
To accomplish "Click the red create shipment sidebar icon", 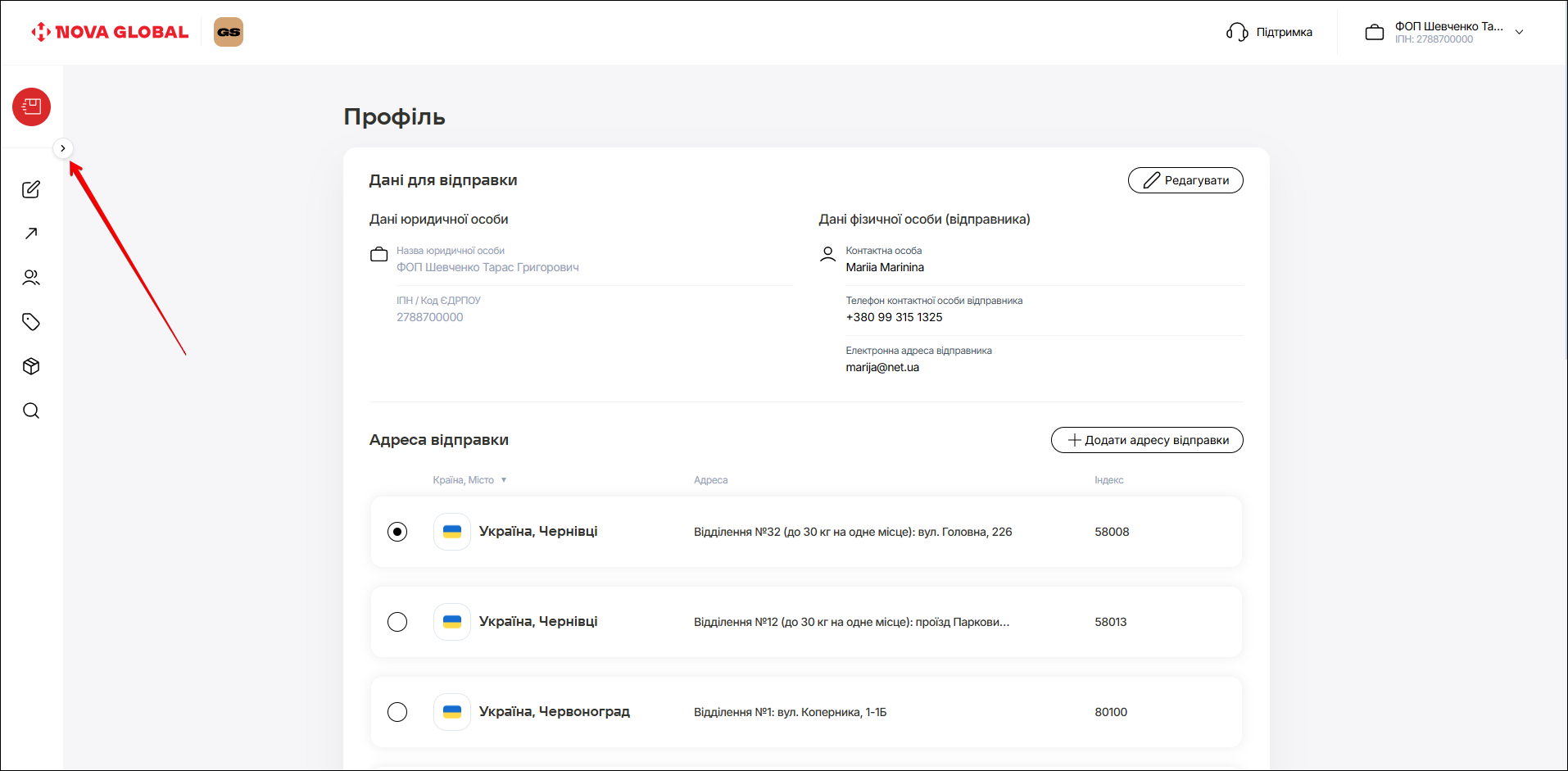I will coord(31,107).
